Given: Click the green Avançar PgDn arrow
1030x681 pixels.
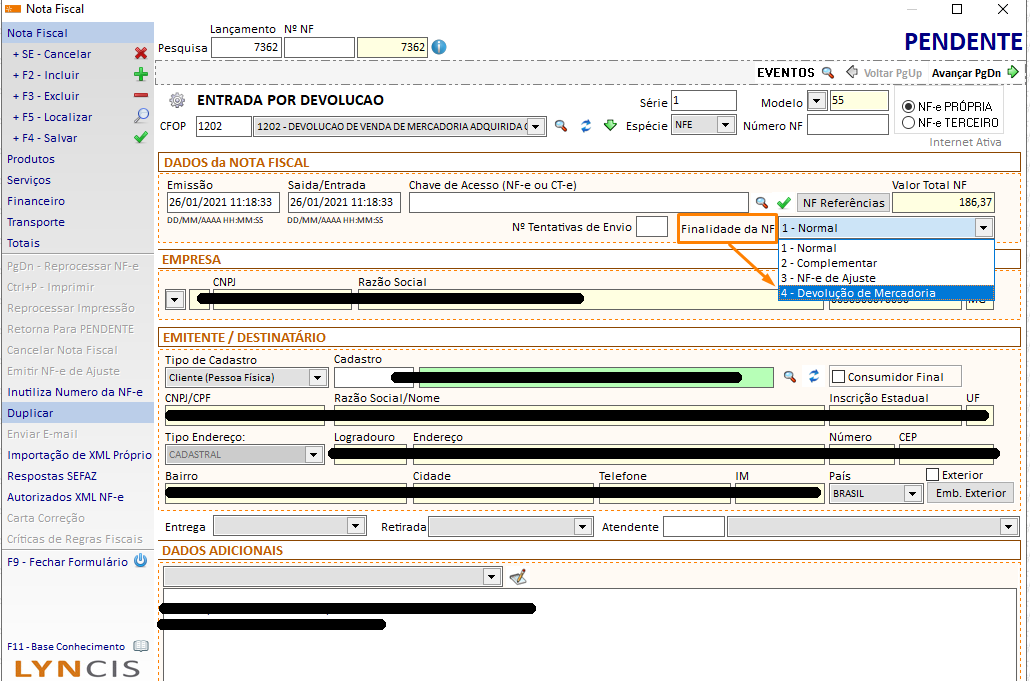Looking at the screenshot, I should point(1013,72).
